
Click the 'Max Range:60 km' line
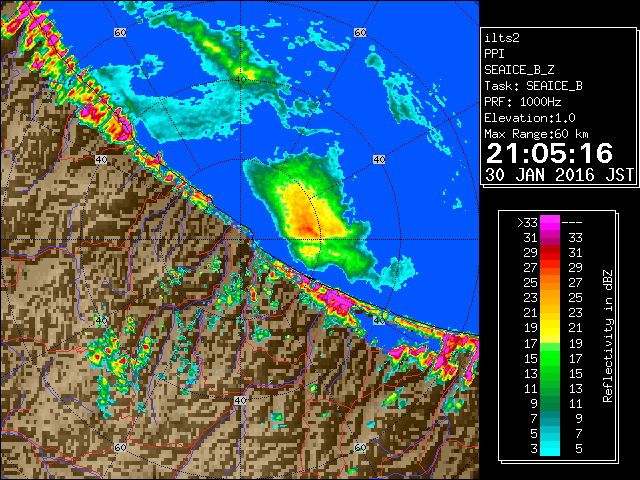coord(537,134)
